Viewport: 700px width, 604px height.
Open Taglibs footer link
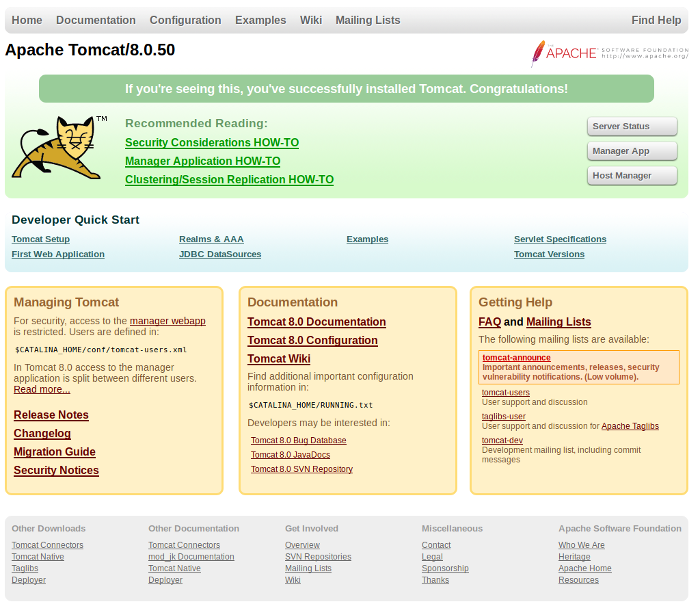coord(25,568)
